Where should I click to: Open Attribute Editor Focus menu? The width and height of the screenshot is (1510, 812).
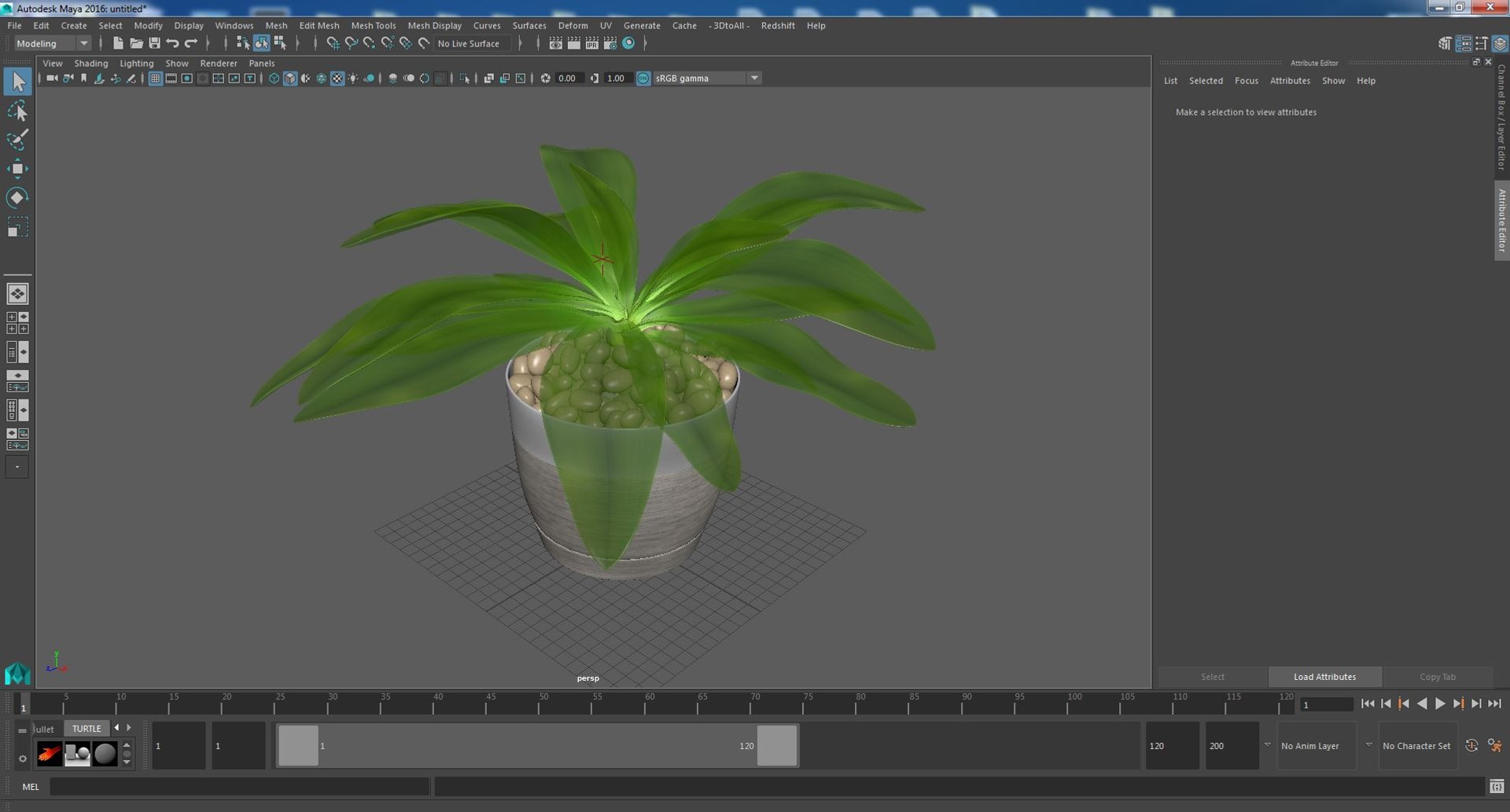(1246, 80)
